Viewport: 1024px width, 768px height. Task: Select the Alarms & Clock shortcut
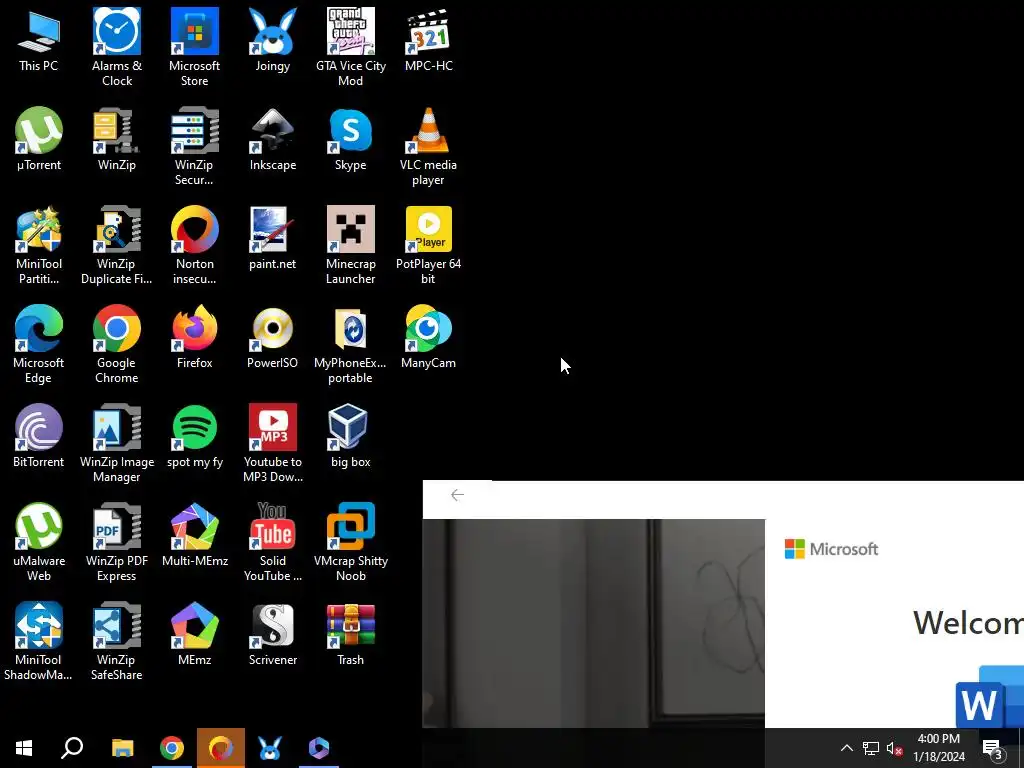point(116,48)
